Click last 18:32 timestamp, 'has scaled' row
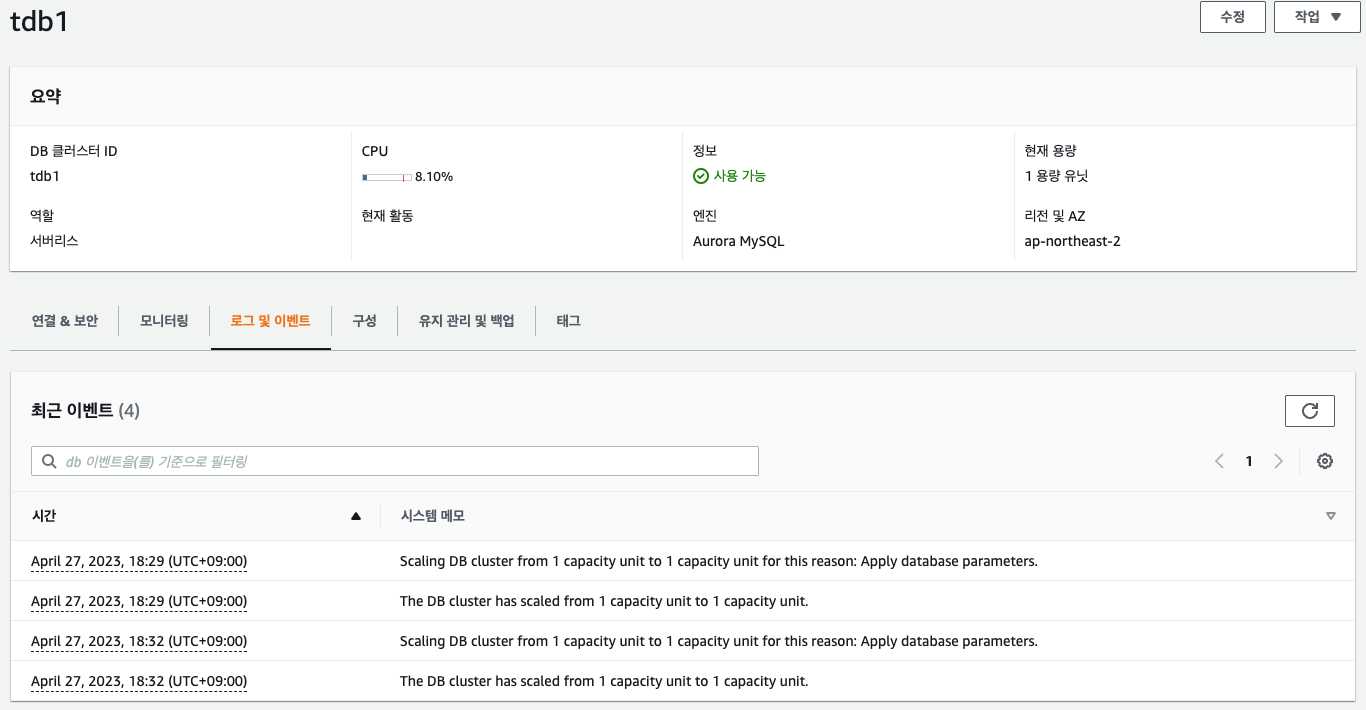1366x710 pixels. point(139,681)
